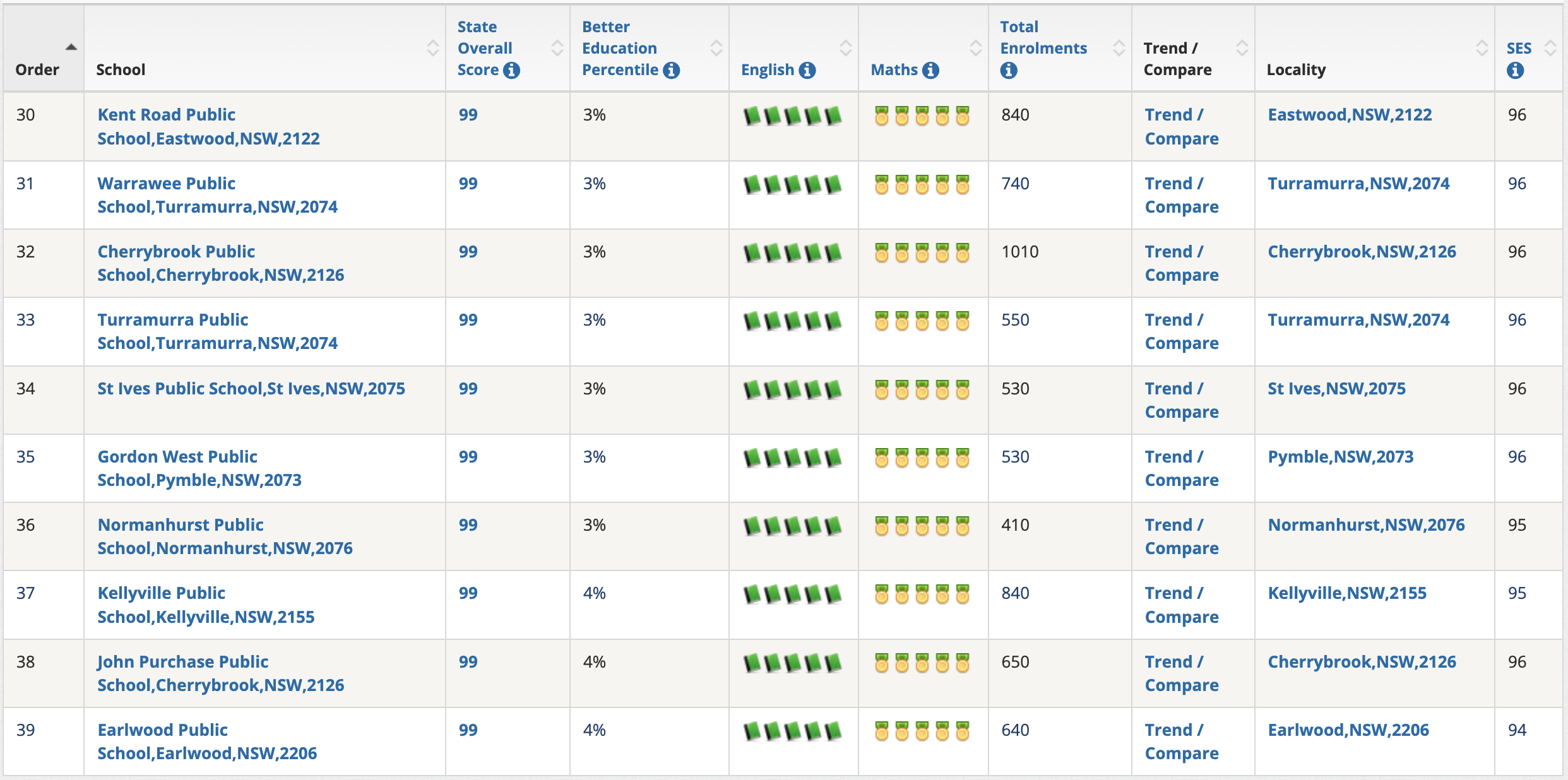Click Maths medal rating for Cherrybrook Public School
1568x780 pixels.
pyautogui.click(x=922, y=253)
